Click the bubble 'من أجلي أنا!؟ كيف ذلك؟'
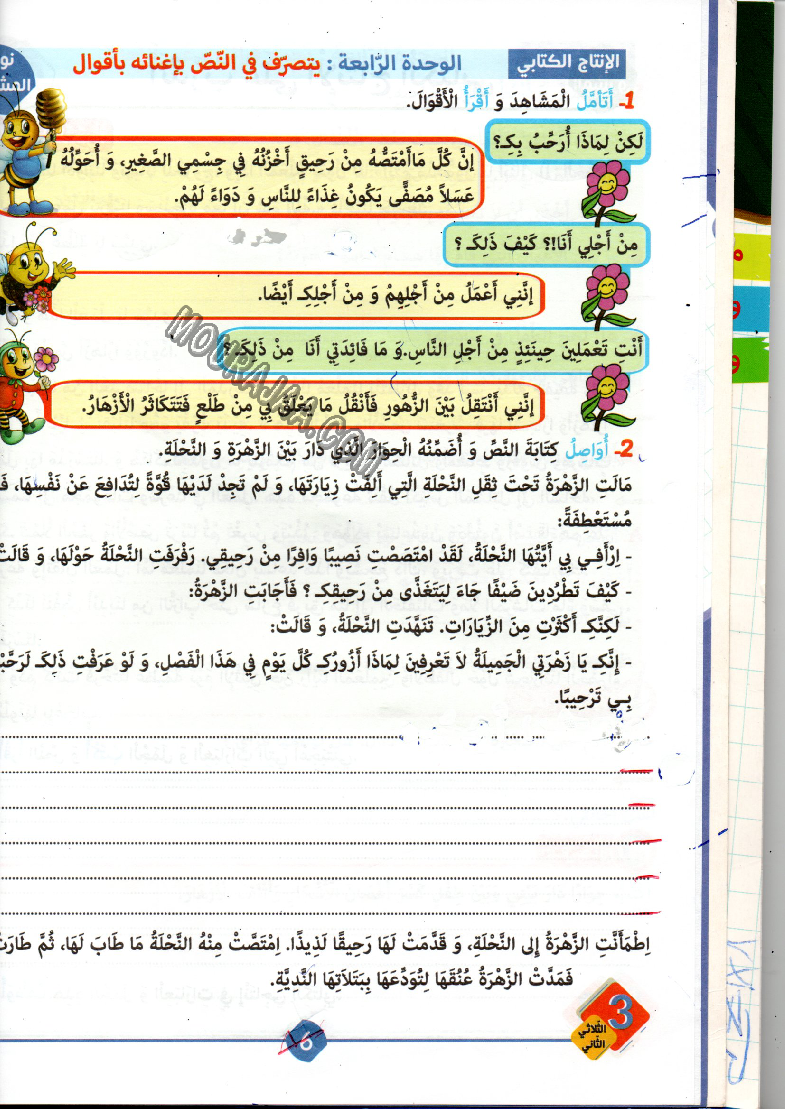Viewport: 785px width, 1109px height. click(x=546, y=245)
